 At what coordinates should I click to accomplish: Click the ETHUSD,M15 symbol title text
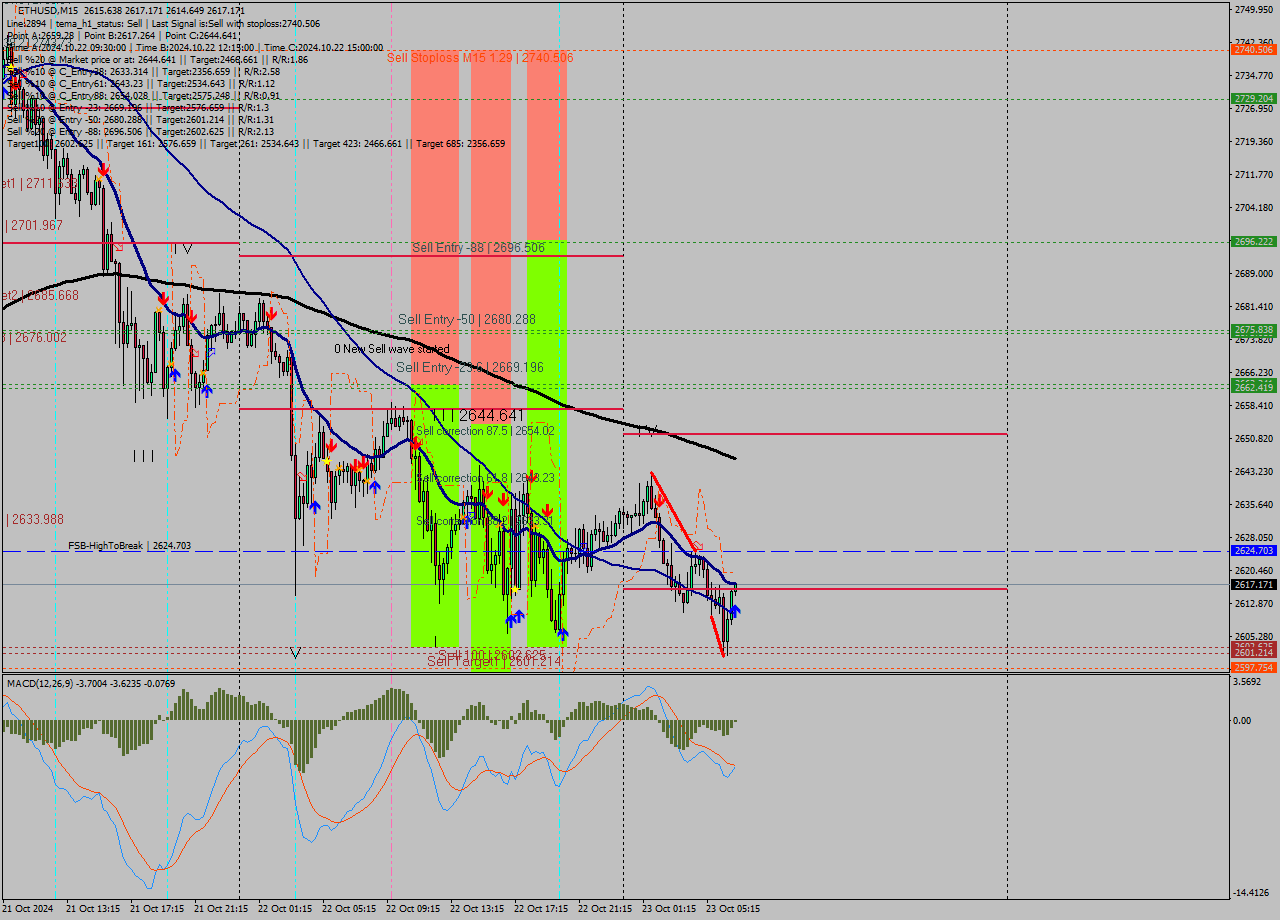(x=47, y=10)
